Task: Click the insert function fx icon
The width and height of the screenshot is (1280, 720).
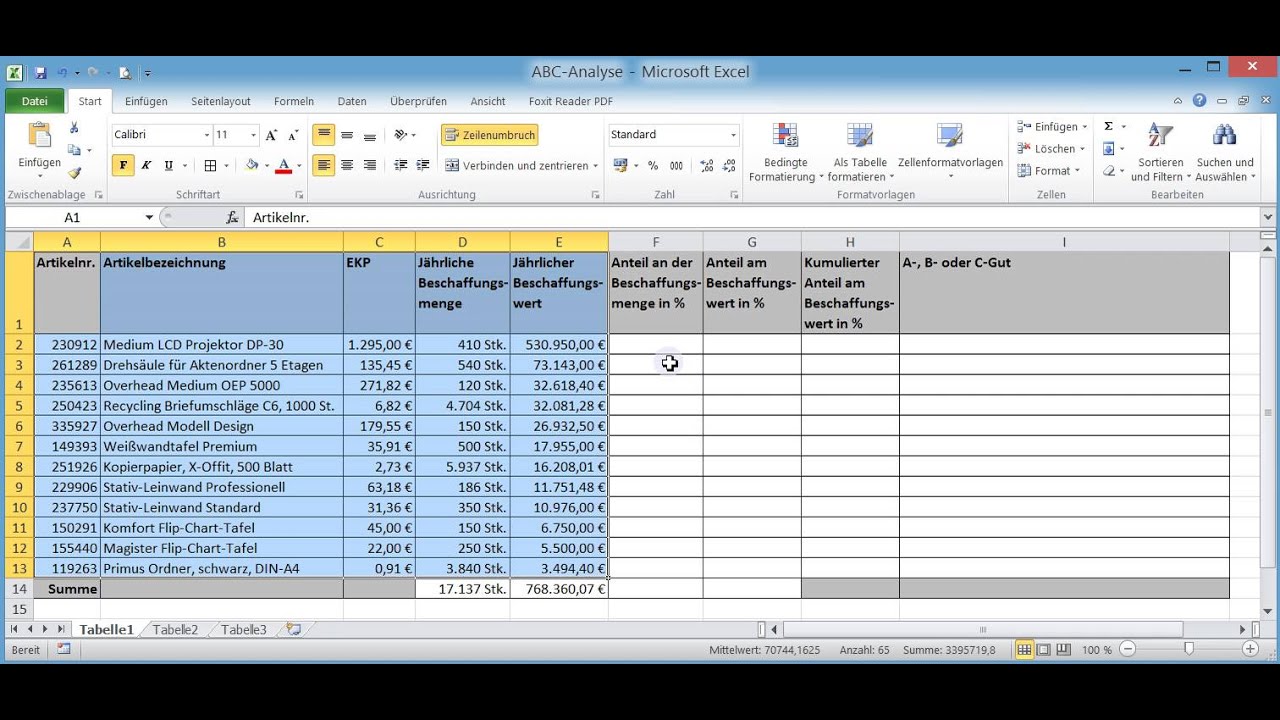Action: tap(232, 217)
